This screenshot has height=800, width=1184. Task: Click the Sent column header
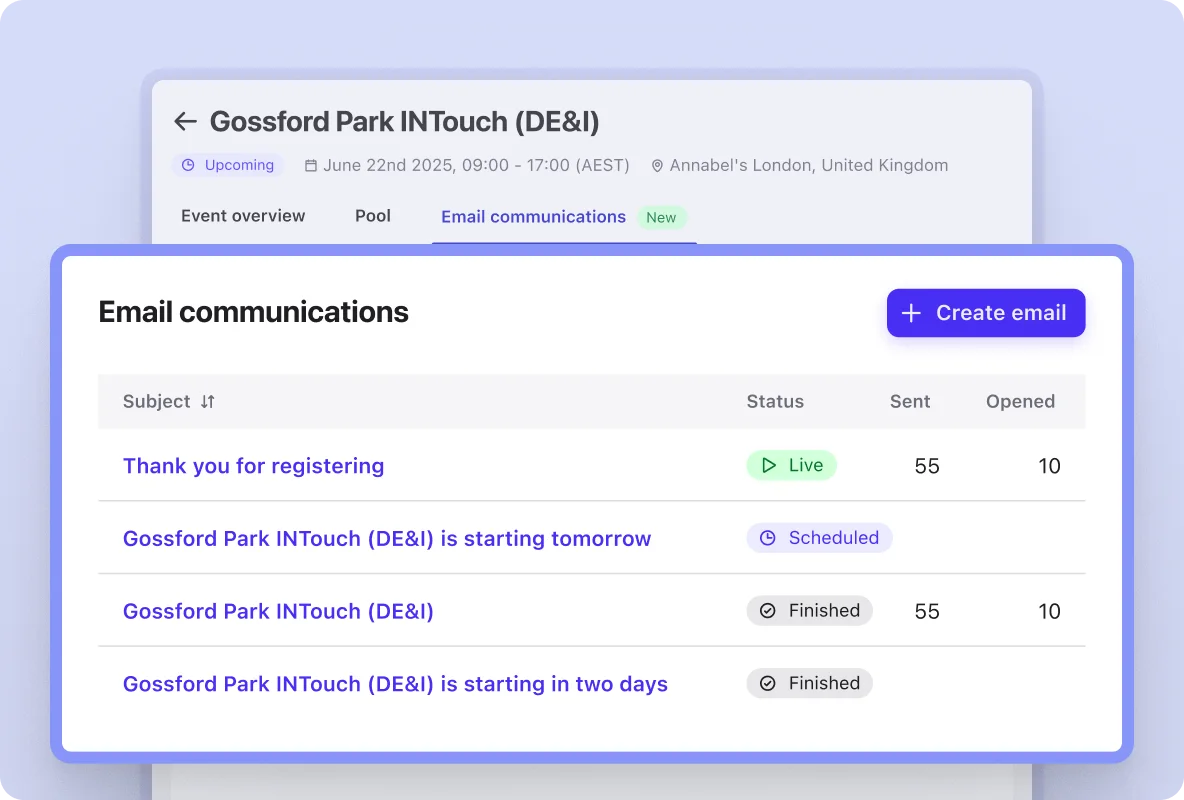[x=910, y=401]
